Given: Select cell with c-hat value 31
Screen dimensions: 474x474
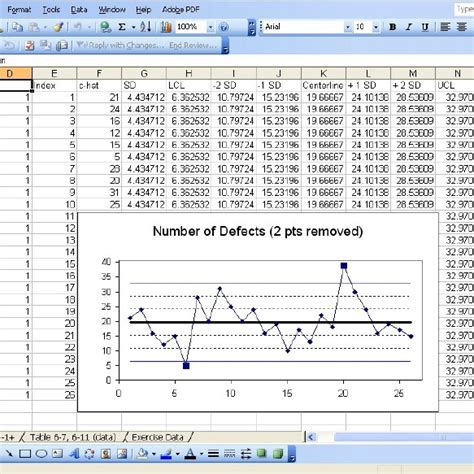Looking at the screenshot, I should 99,193.
